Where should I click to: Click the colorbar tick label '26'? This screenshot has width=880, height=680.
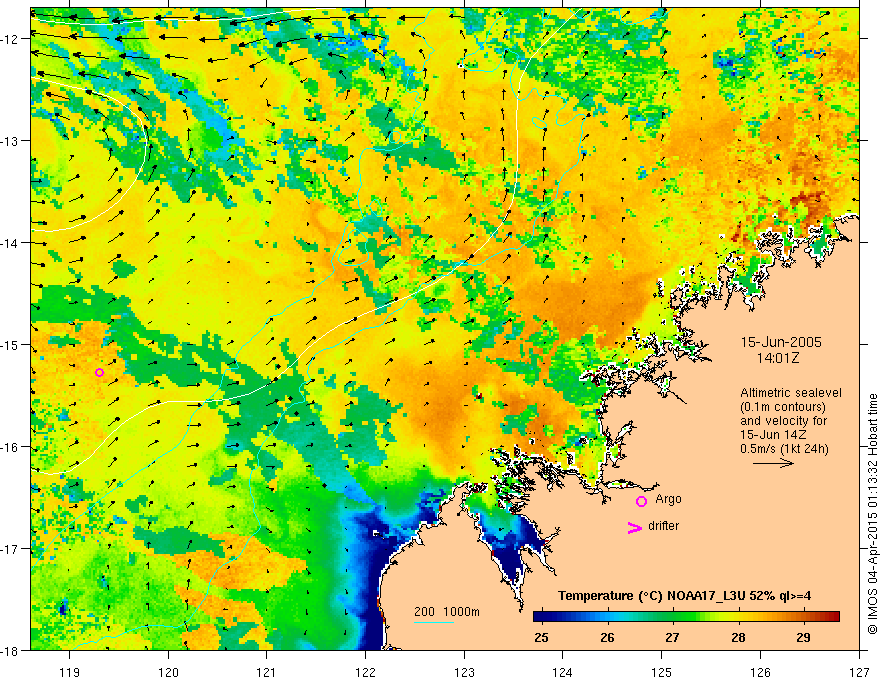pyautogui.click(x=607, y=637)
